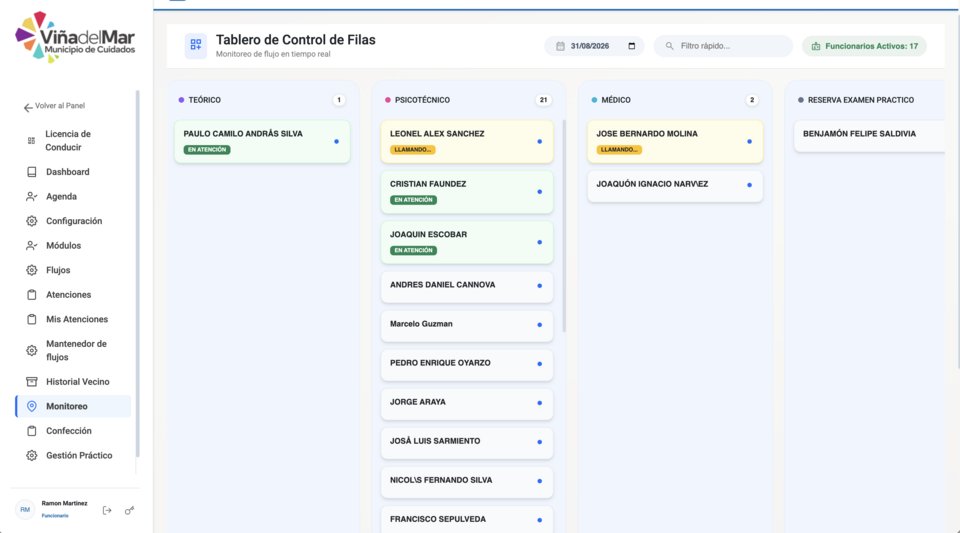
Task: Click blue dot on LEONEL ALEX SANCHEZ card
Action: [539, 141]
